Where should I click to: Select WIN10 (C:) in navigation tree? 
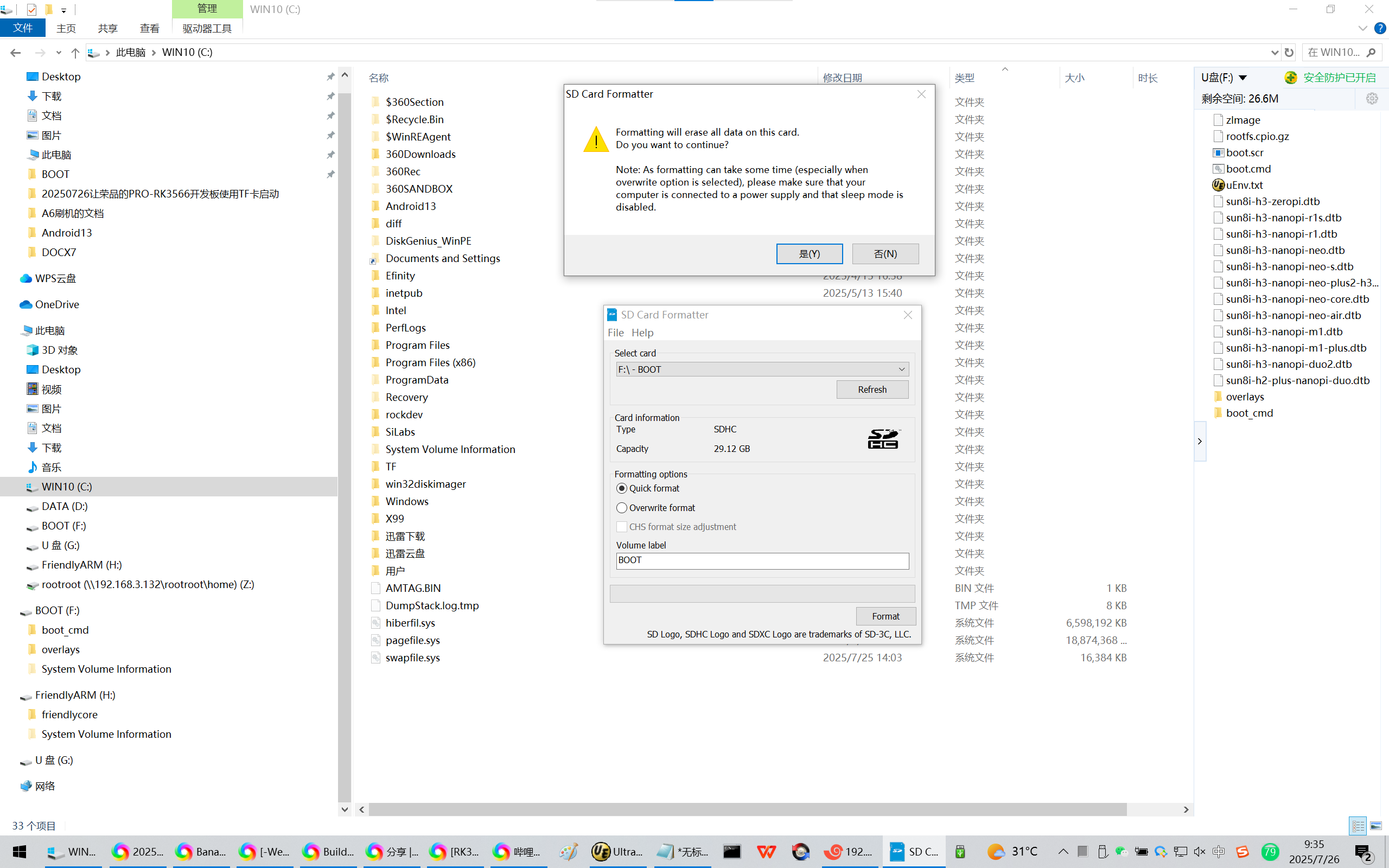(x=67, y=486)
